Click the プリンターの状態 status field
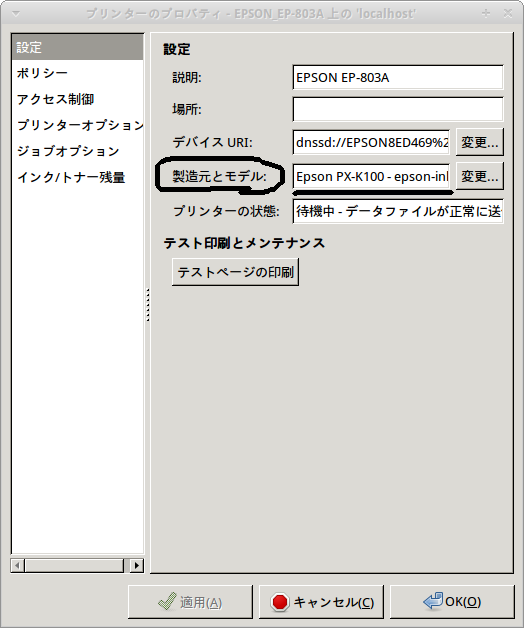 [398, 211]
